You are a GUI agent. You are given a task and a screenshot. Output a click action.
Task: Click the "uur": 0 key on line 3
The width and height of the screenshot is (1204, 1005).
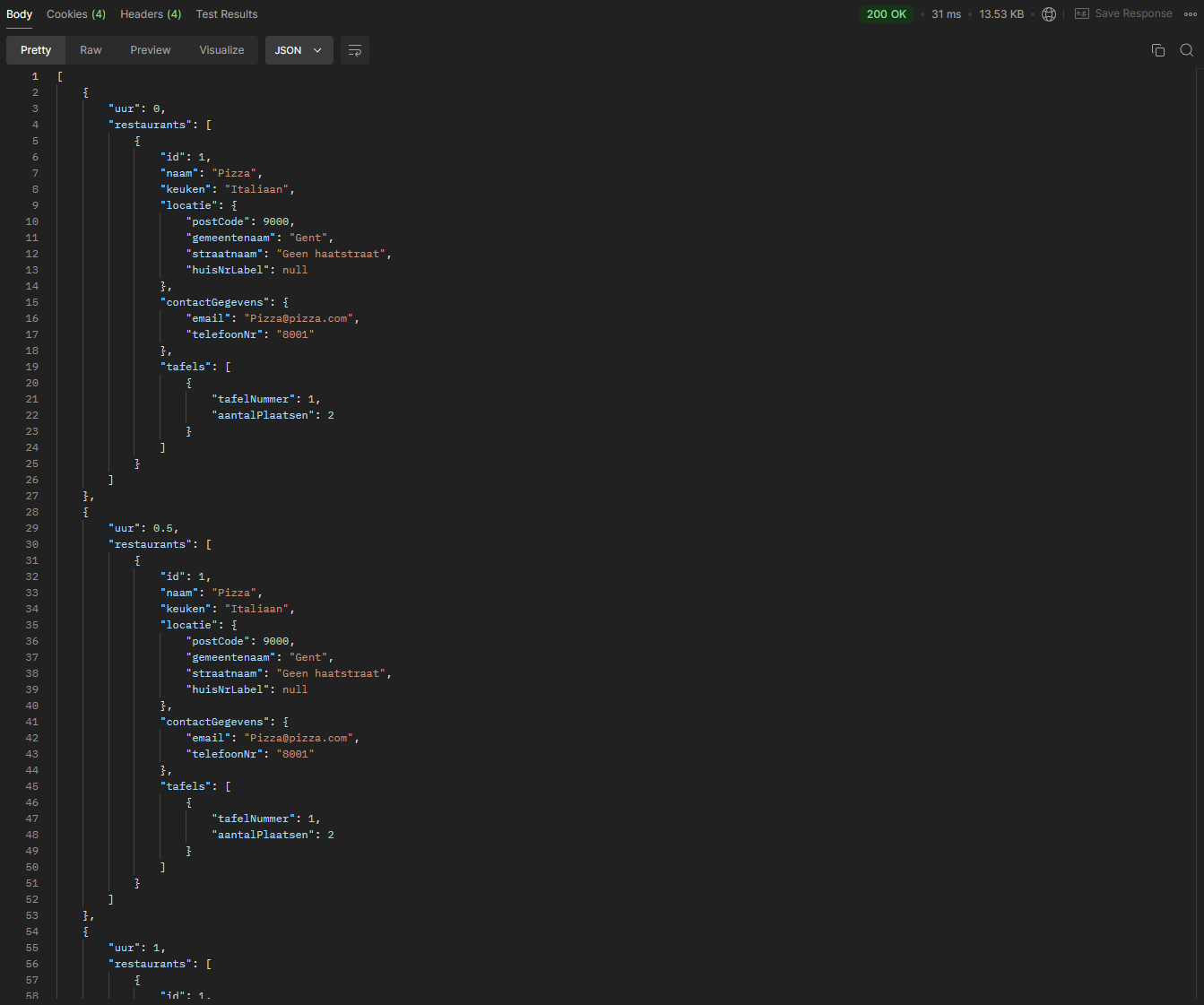[x=124, y=108]
